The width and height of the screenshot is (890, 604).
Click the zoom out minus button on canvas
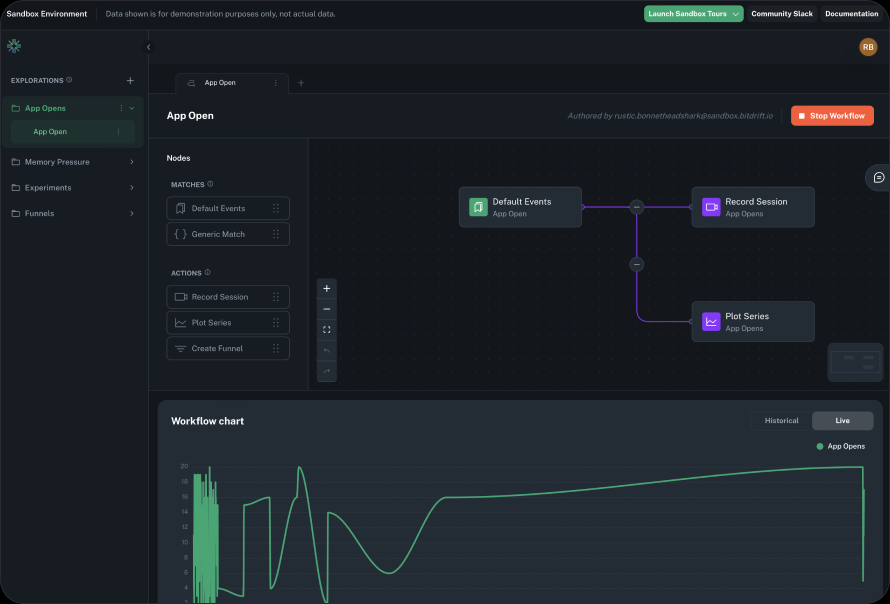[x=326, y=309]
